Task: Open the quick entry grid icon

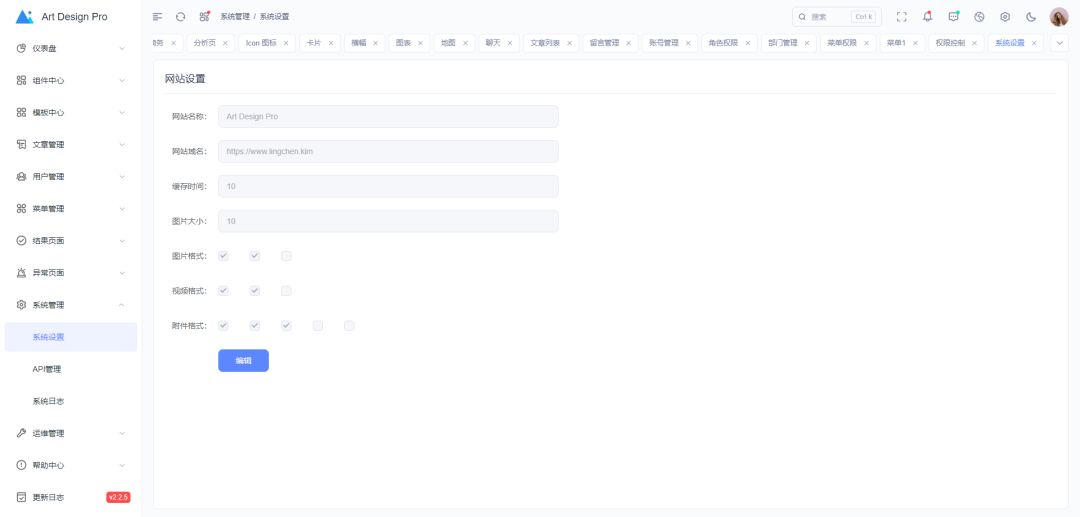Action: [204, 17]
